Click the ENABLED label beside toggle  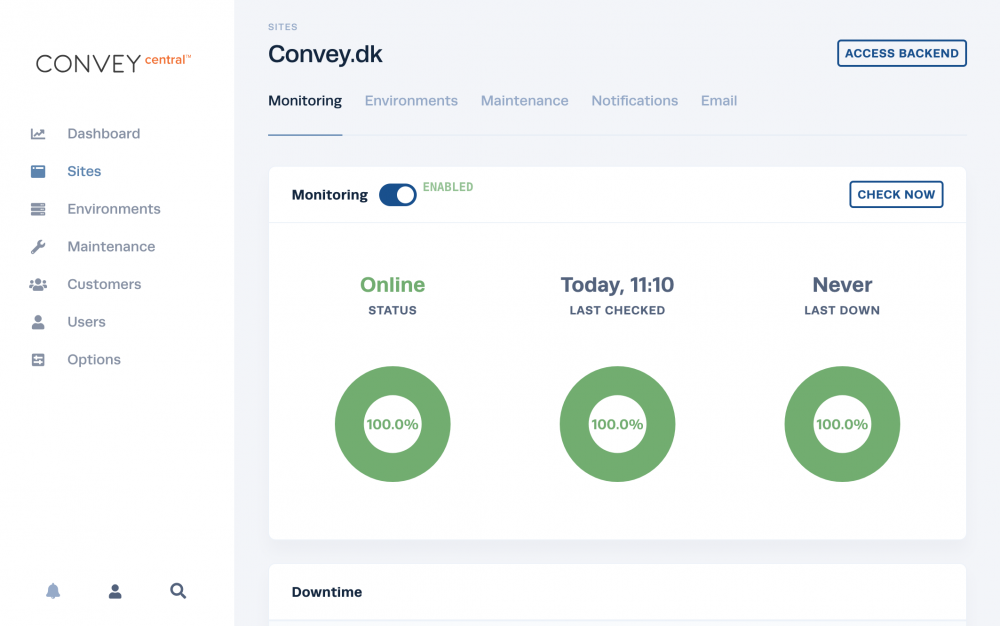click(x=448, y=187)
